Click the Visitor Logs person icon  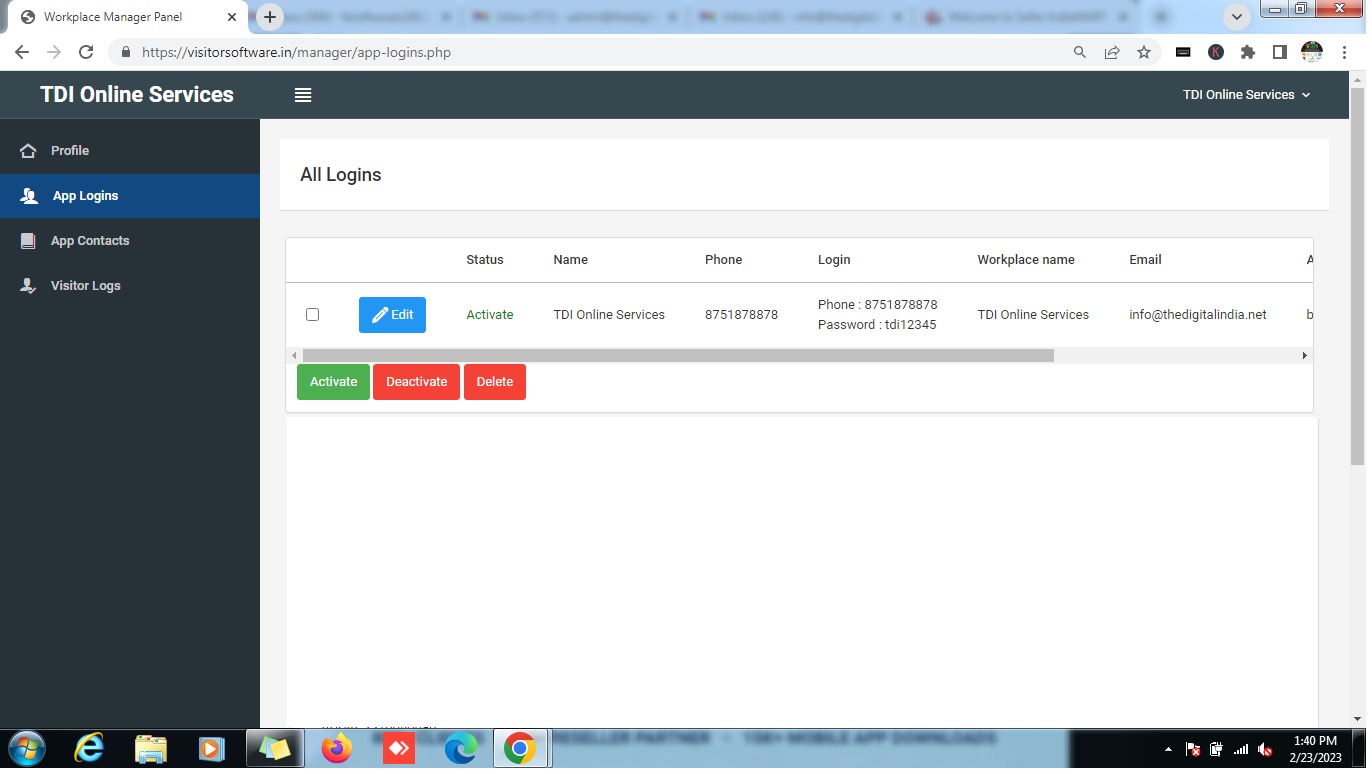29,286
